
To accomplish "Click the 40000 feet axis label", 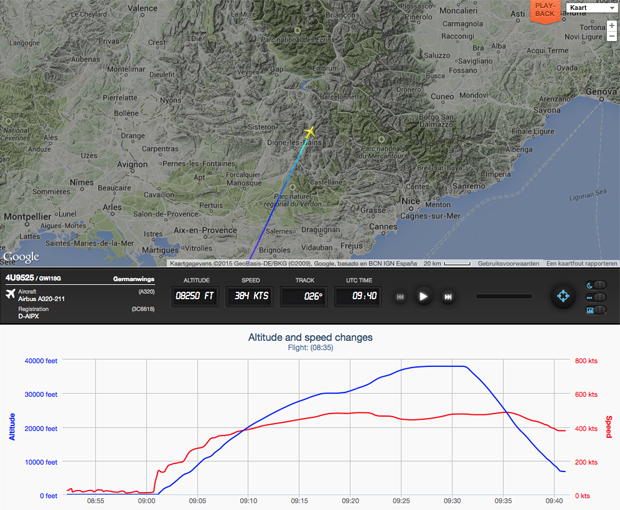I will [x=41, y=361].
